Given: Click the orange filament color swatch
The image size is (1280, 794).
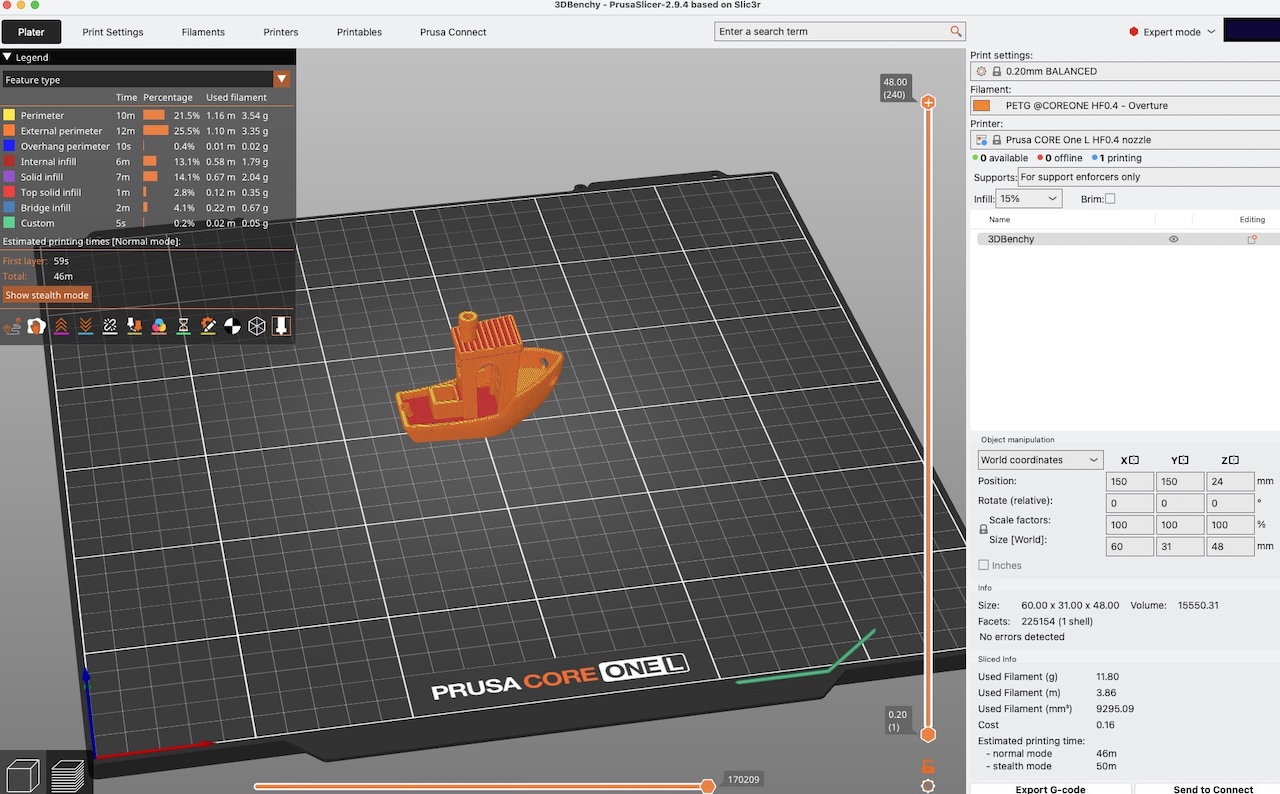Looking at the screenshot, I should pyautogui.click(x=981, y=106).
